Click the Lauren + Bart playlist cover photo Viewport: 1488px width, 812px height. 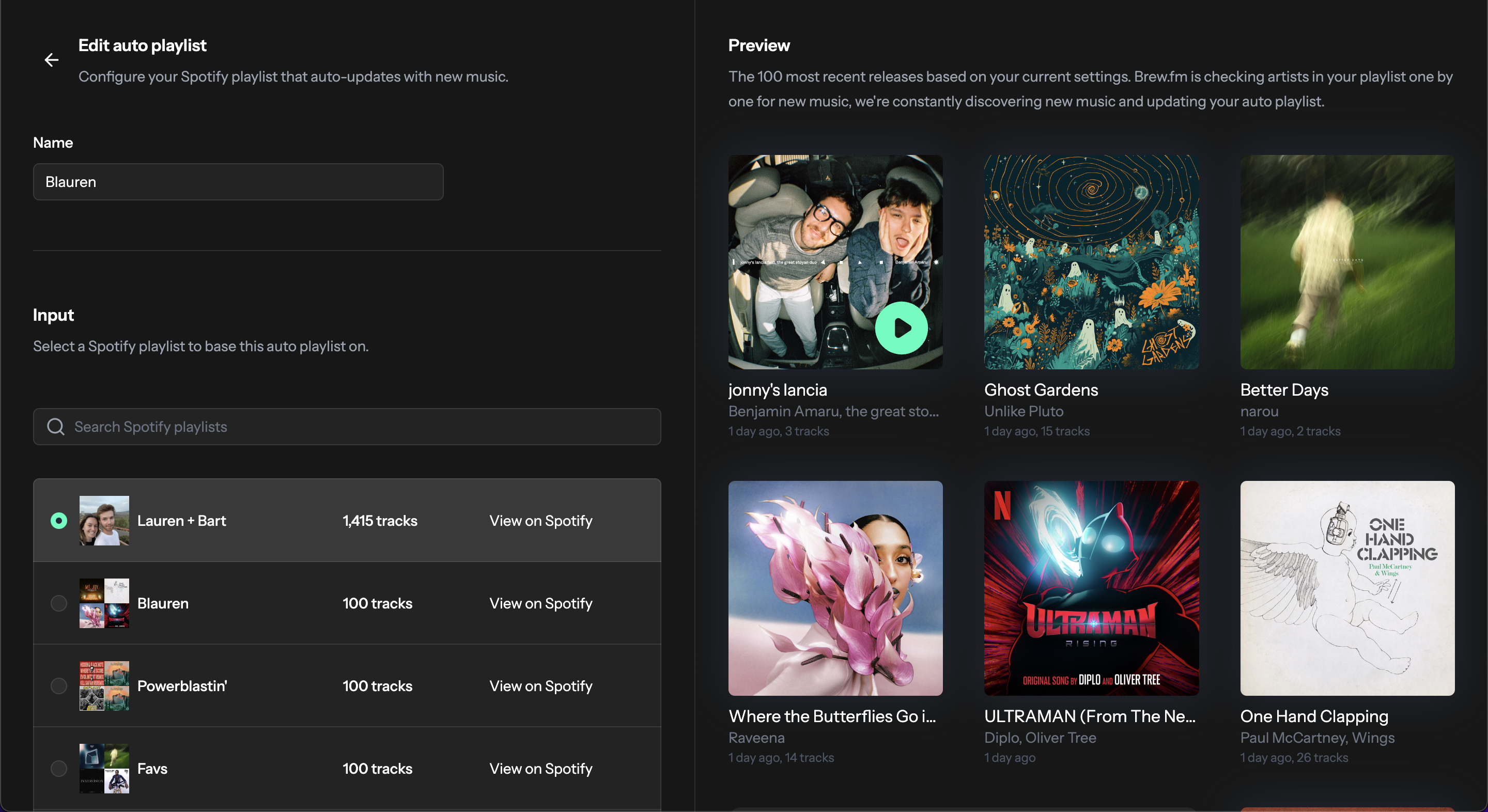tap(104, 521)
